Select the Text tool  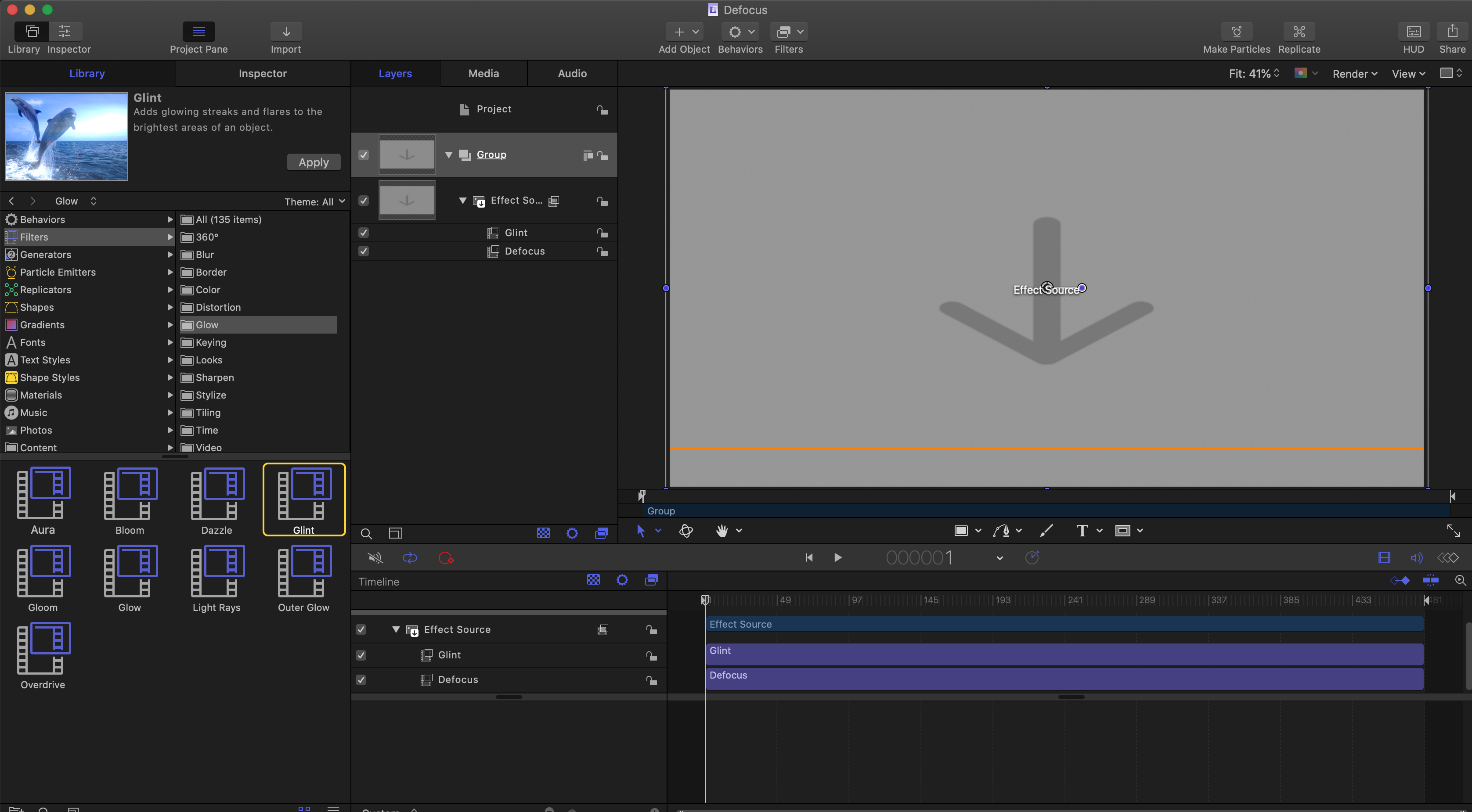(1081, 531)
